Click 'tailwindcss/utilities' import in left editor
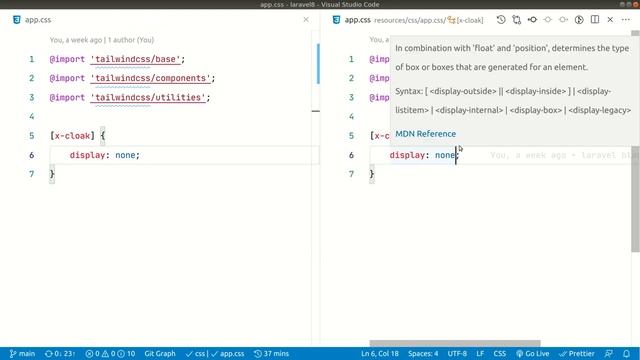The width and height of the screenshot is (640, 360). click(x=148, y=98)
